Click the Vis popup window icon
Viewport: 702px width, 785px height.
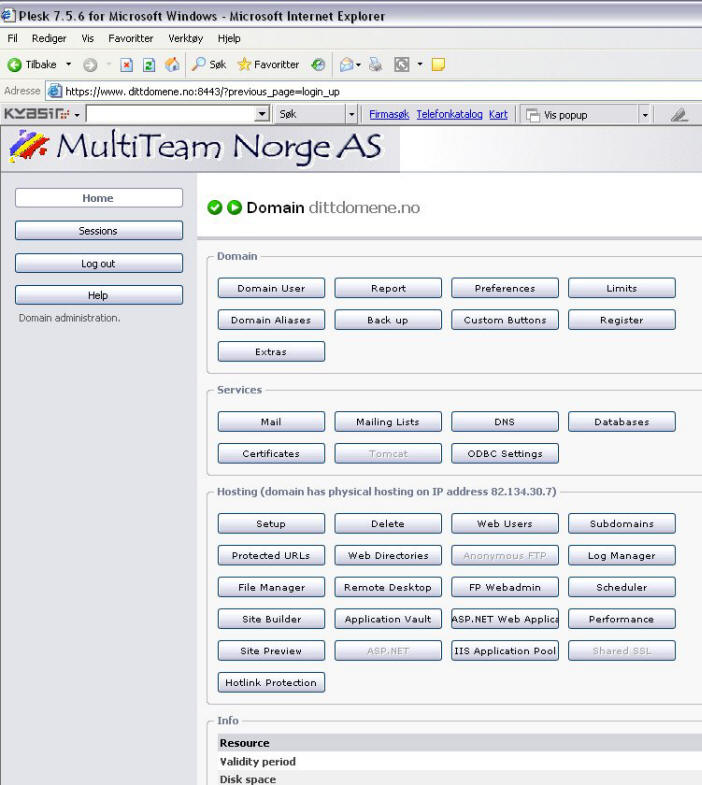point(532,115)
